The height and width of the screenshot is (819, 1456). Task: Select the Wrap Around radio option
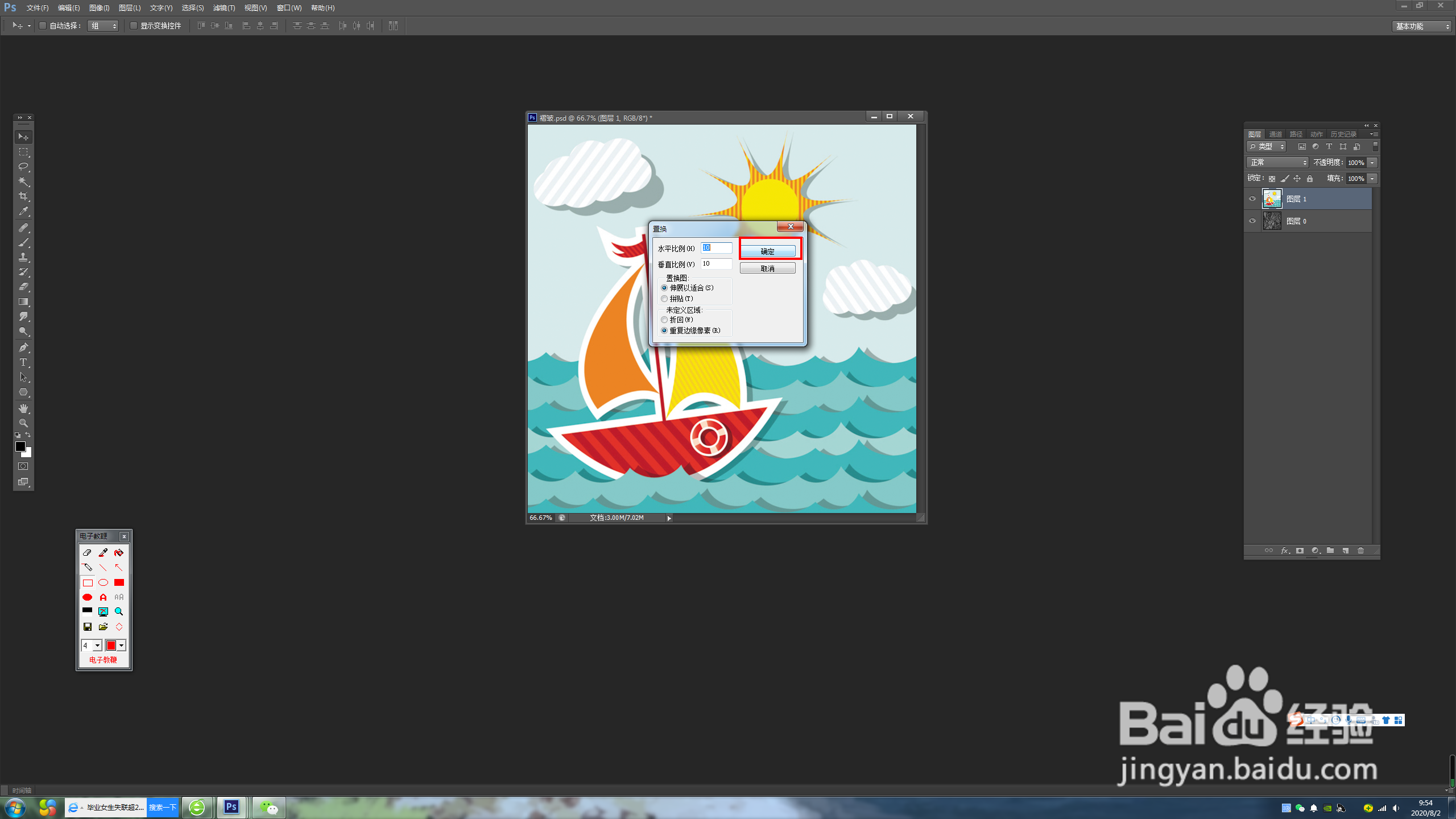tap(664, 320)
